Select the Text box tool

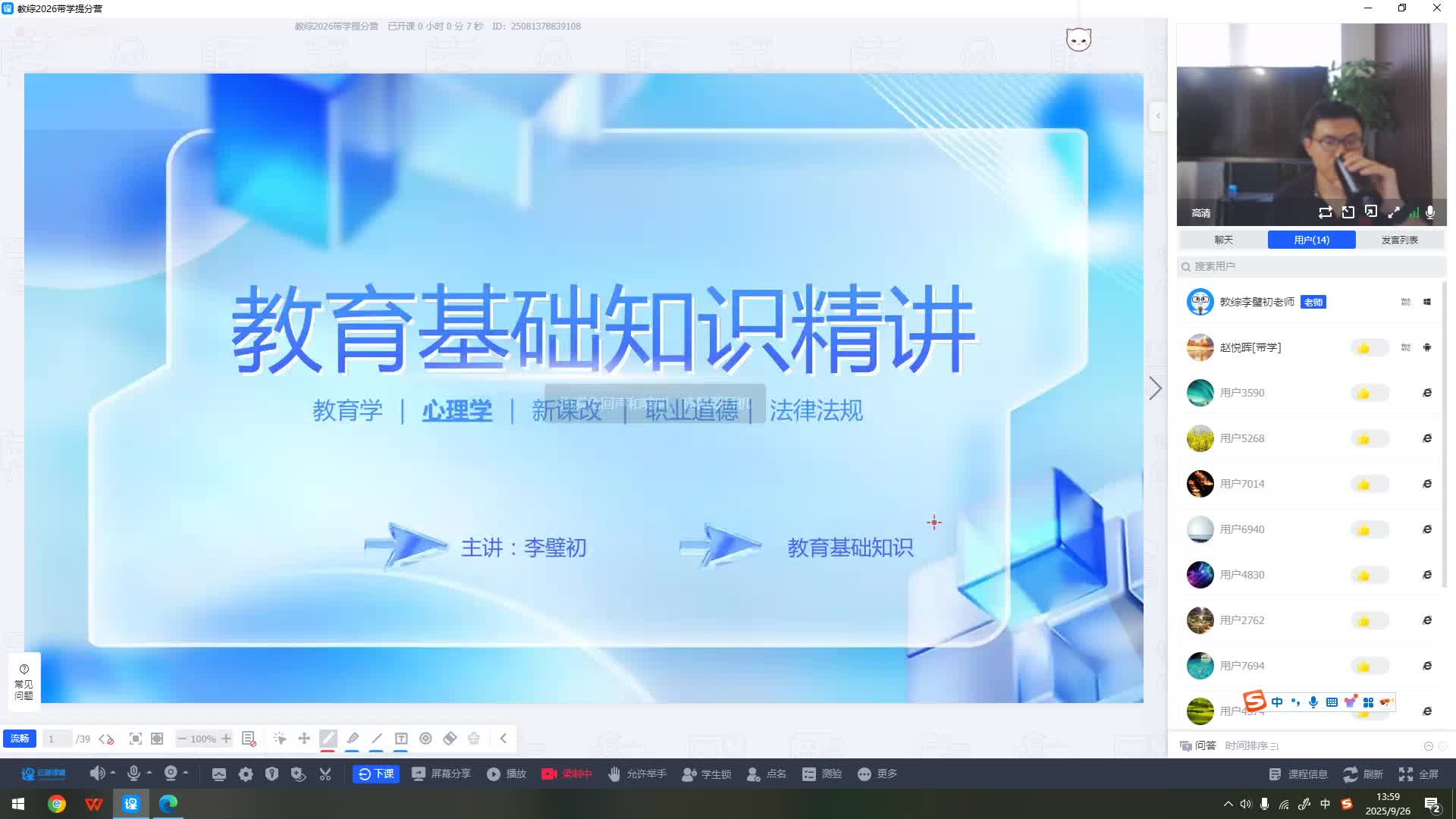401,738
